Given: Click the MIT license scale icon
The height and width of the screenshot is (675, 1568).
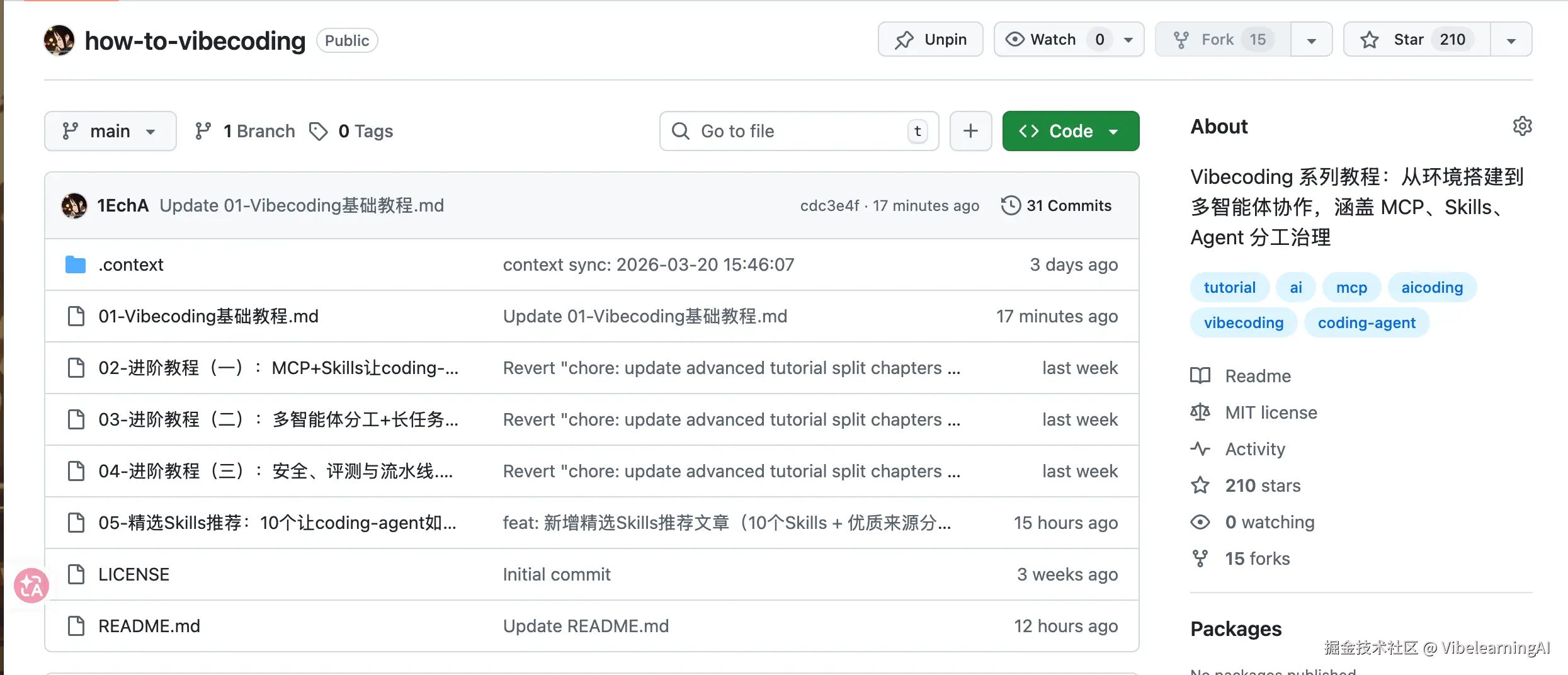Looking at the screenshot, I should coord(1200,412).
